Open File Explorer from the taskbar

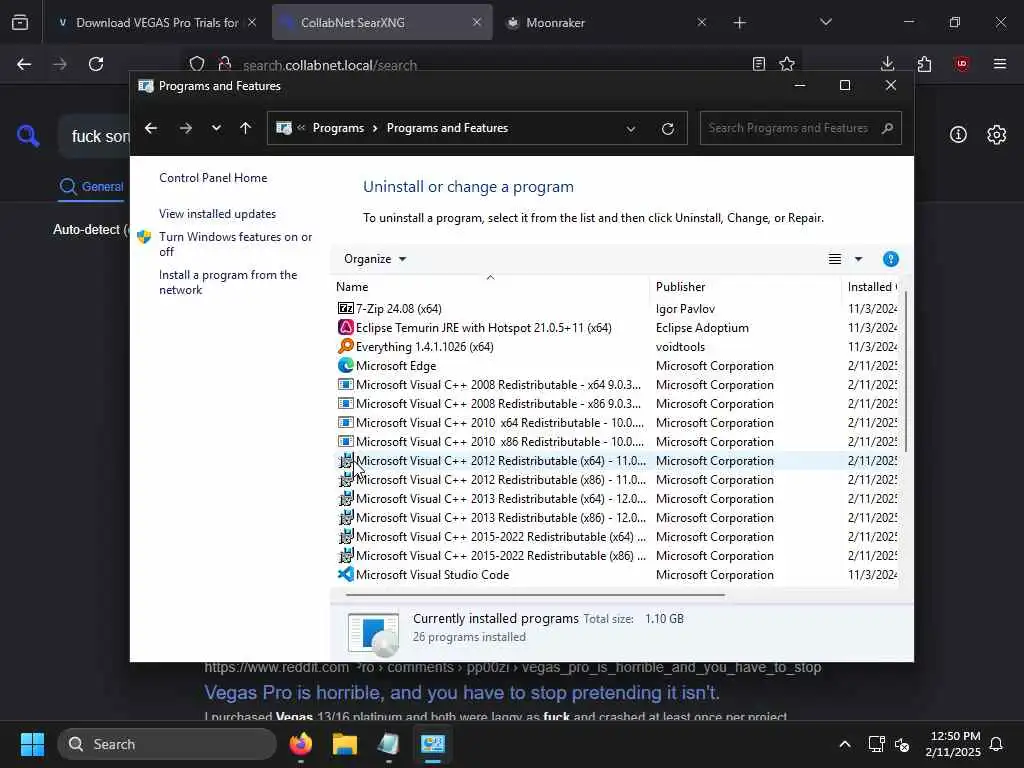tap(344, 744)
